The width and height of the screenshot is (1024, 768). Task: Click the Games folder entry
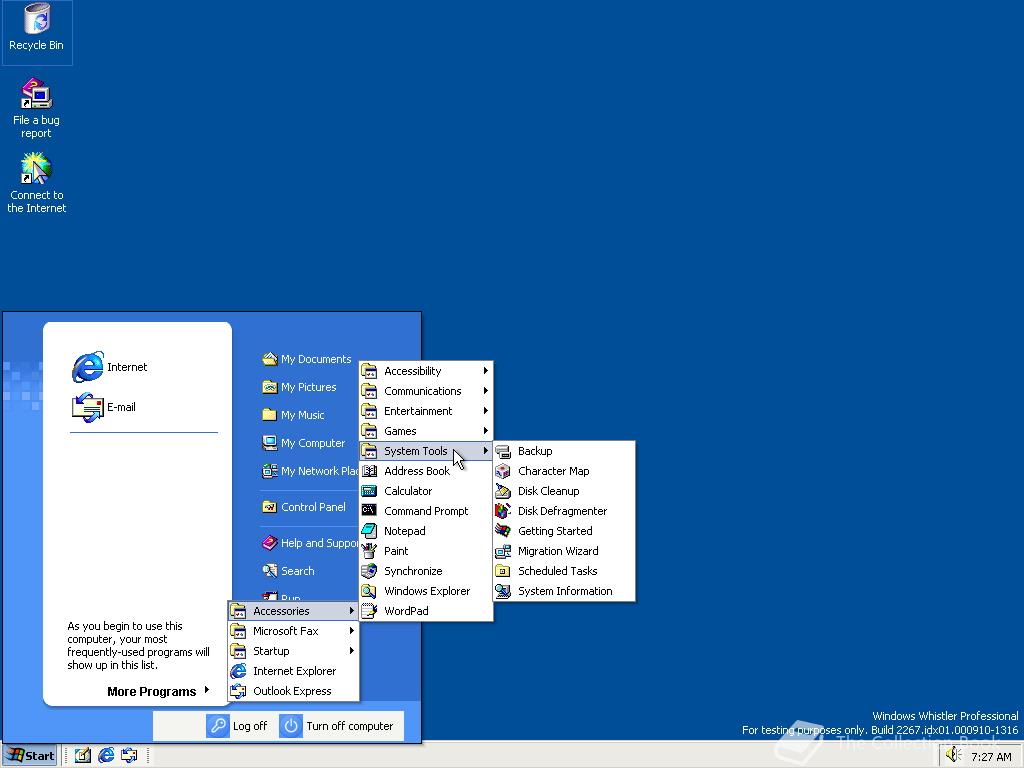click(426, 431)
